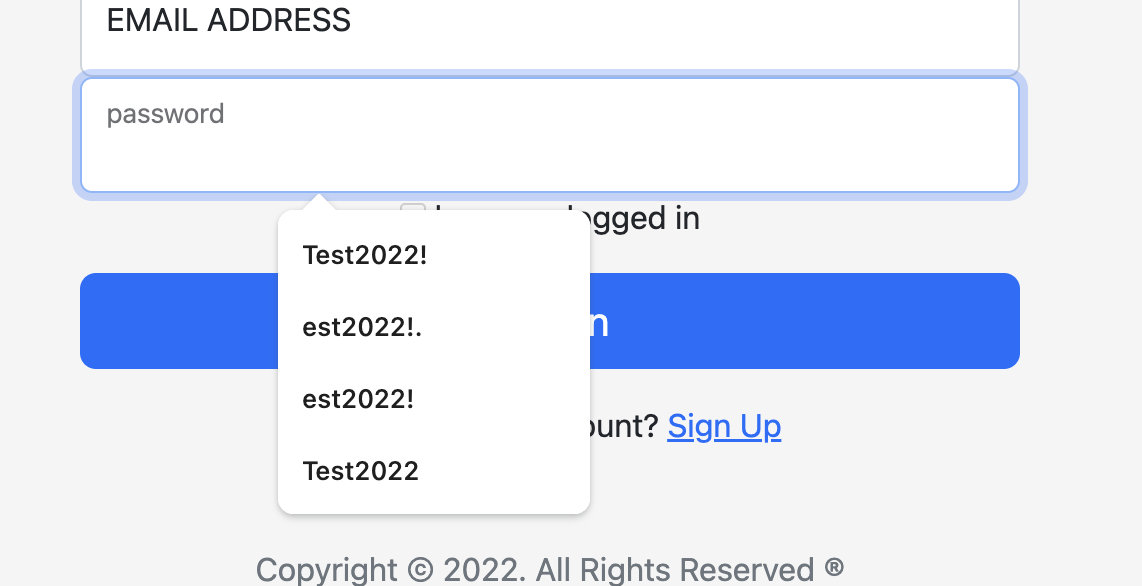Select the "Test2022" suggestion without exclamation mark
Viewport: 1142px width, 586px height.
coord(361,471)
